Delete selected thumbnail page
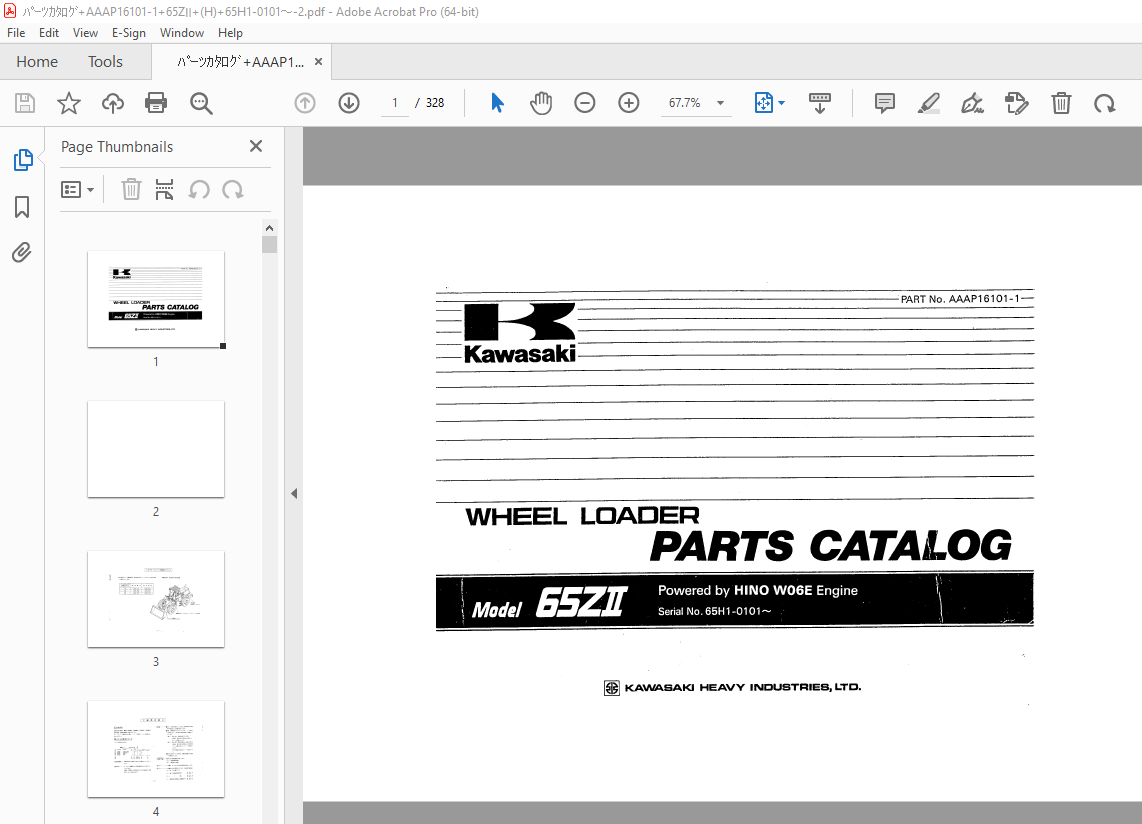The width and height of the screenshot is (1142, 824). [x=131, y=189]
